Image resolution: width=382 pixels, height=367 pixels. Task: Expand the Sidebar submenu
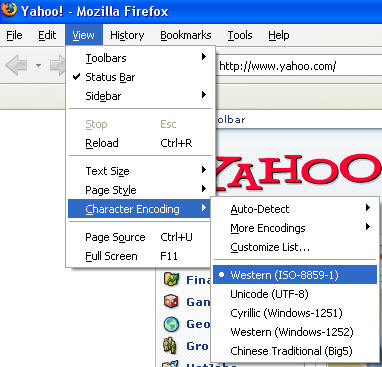pos(140,96)
